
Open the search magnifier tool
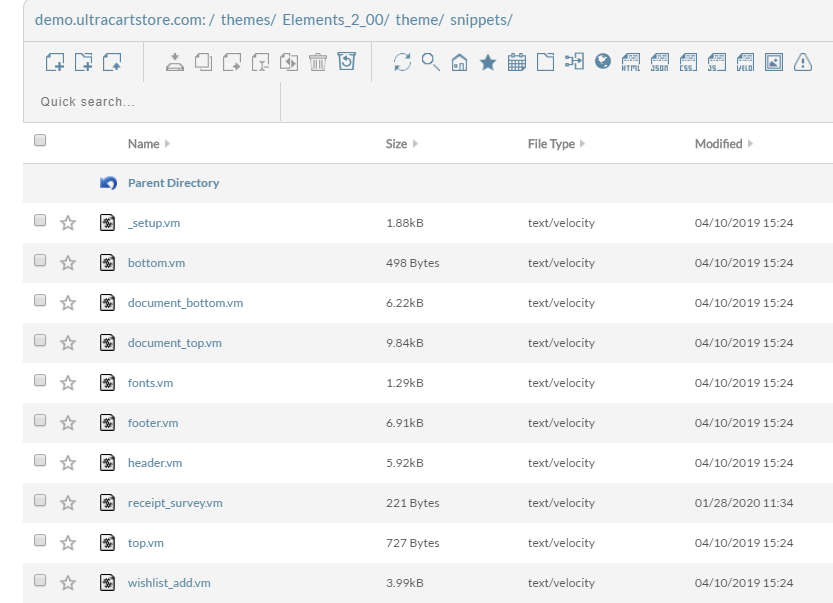click(x=430, y=62)
